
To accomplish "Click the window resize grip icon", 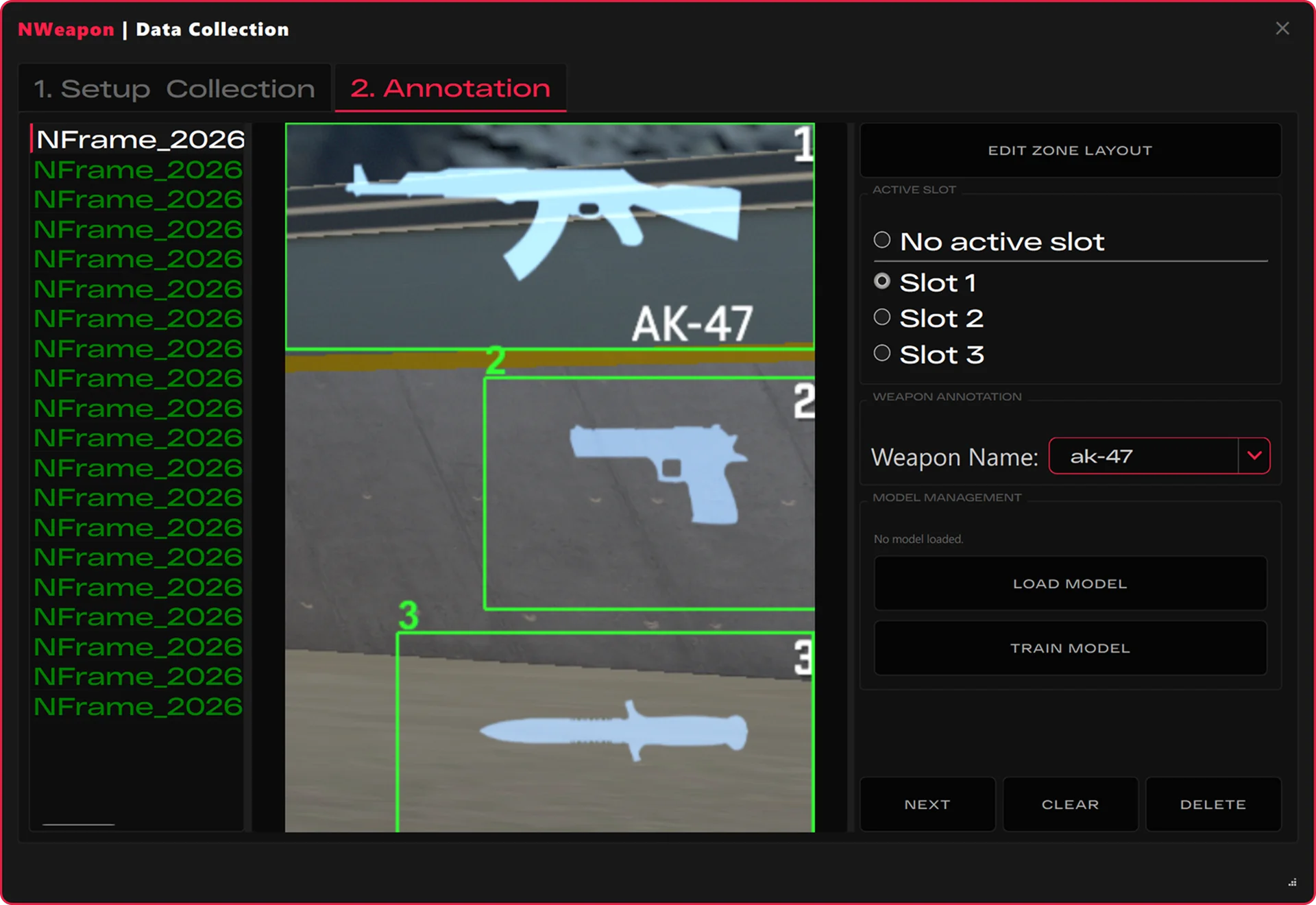I will click(1291, 882).
